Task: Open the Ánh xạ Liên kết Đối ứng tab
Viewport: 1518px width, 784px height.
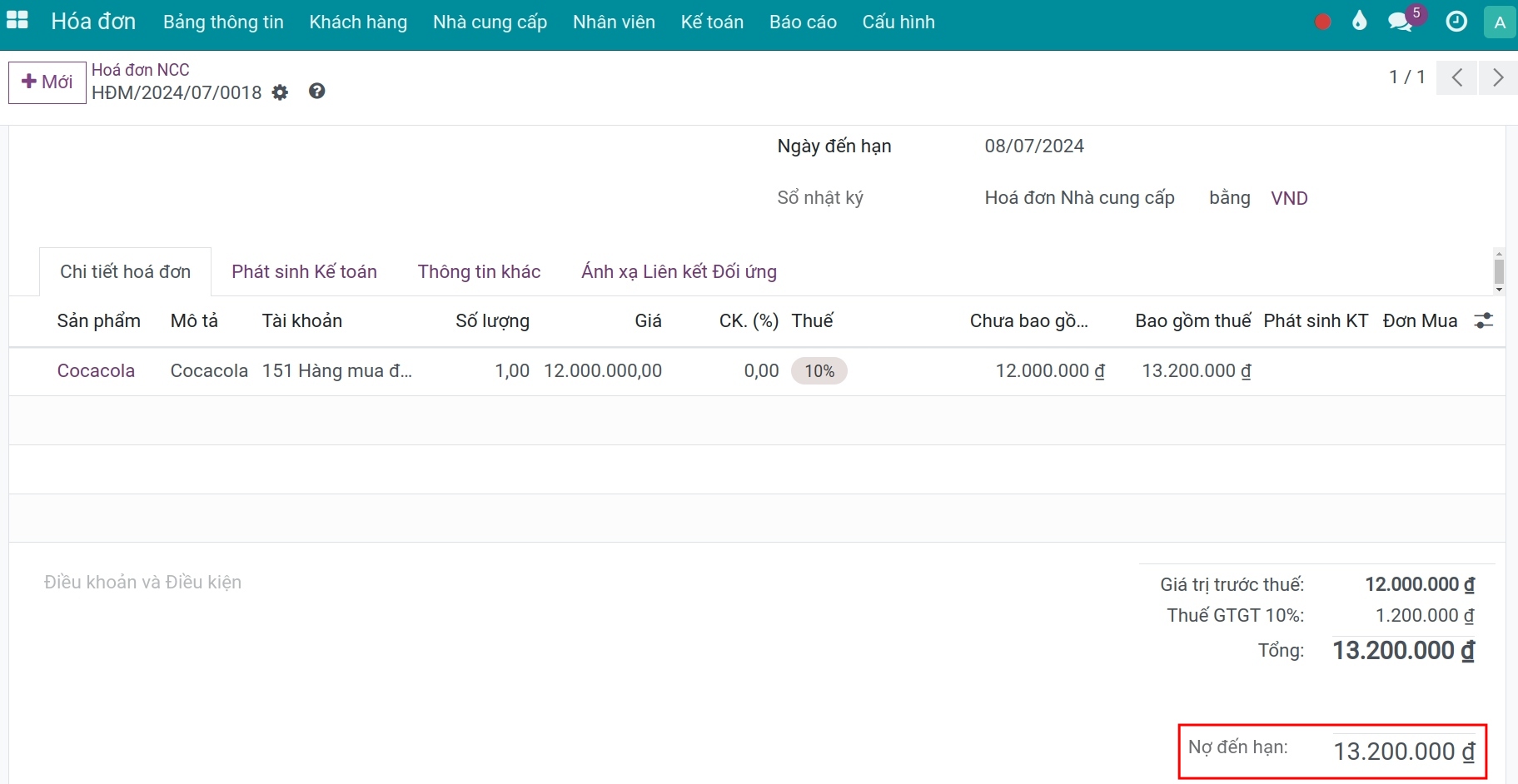Action: [x=679, y=271]
